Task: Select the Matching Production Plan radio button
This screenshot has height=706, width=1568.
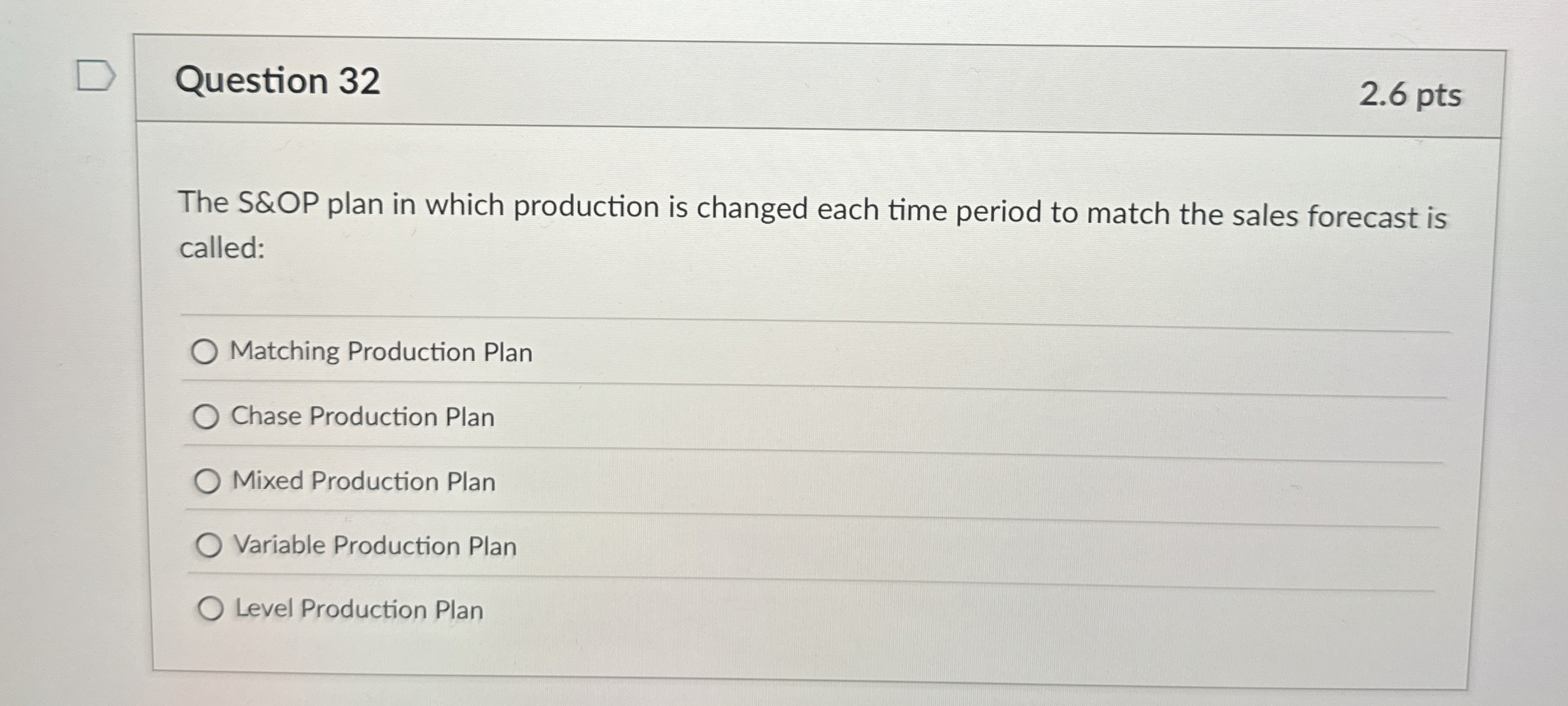Action: coord(204,353)
